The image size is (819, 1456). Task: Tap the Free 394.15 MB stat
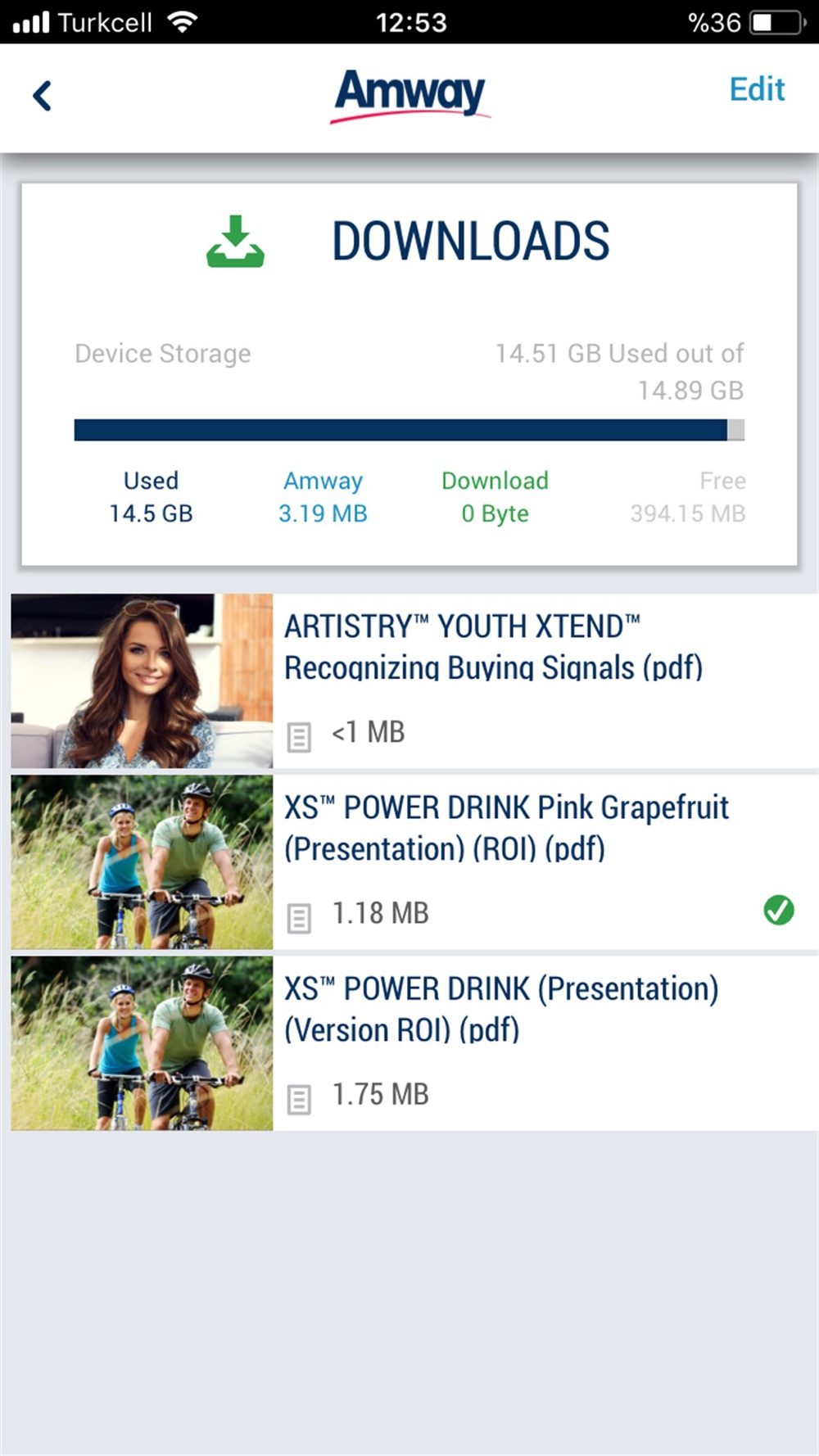tap(688, 496)
